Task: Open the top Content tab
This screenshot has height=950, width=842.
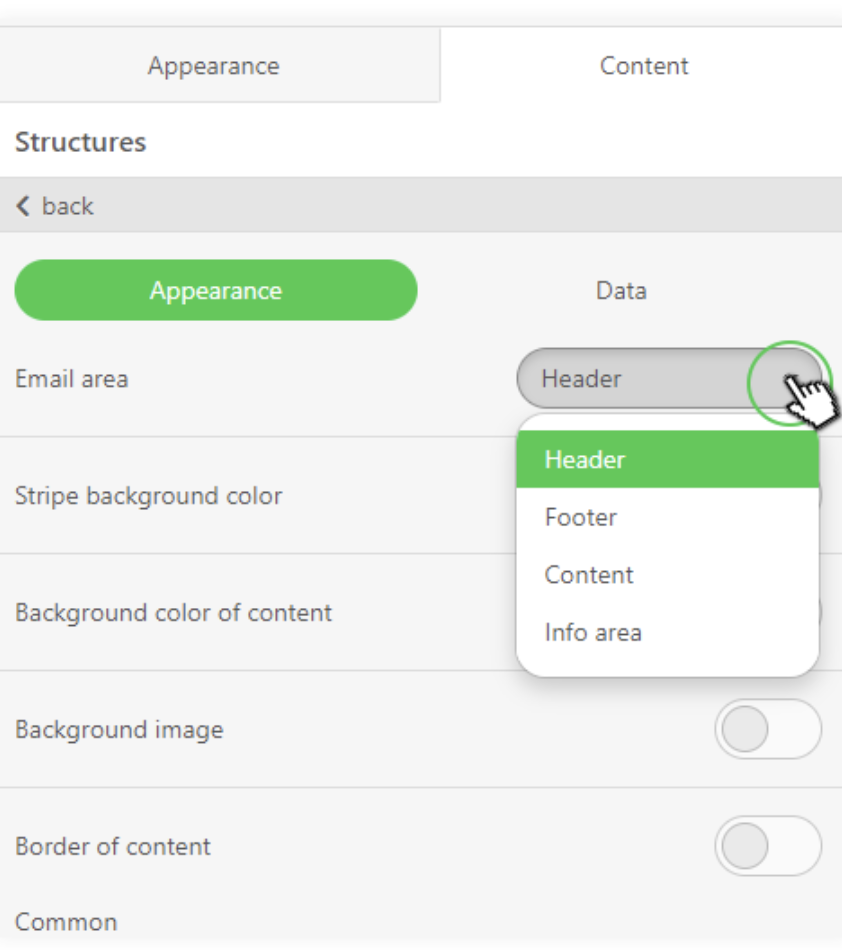Action: (x=643, y=65)
